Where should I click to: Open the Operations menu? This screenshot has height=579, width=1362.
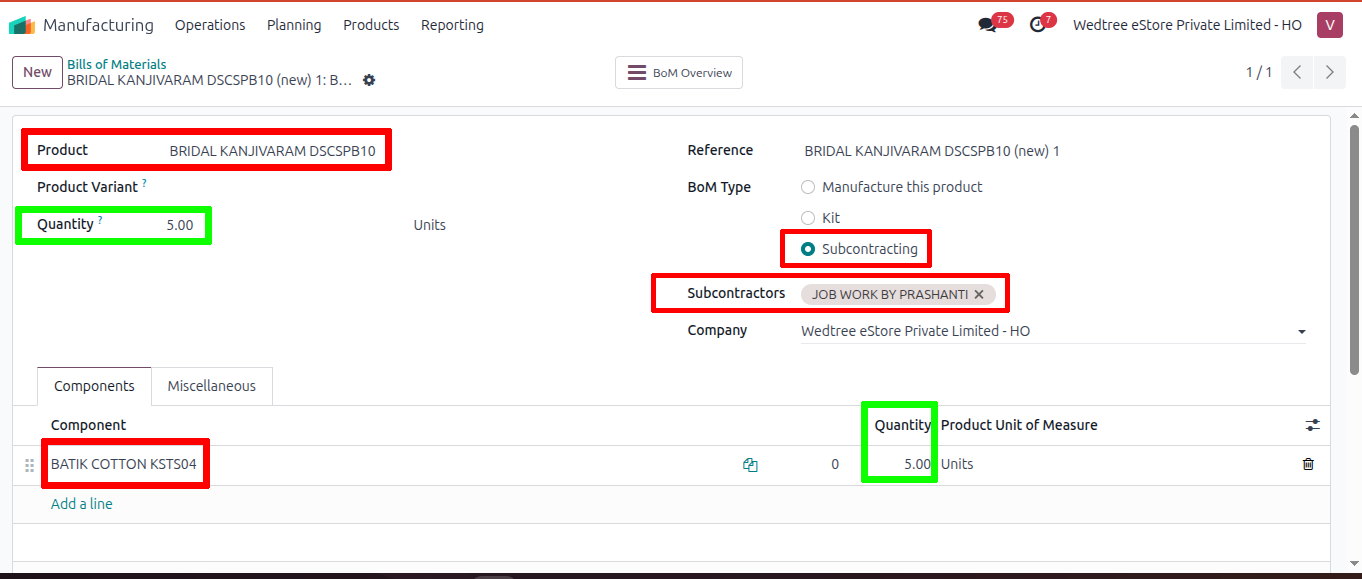210,25
